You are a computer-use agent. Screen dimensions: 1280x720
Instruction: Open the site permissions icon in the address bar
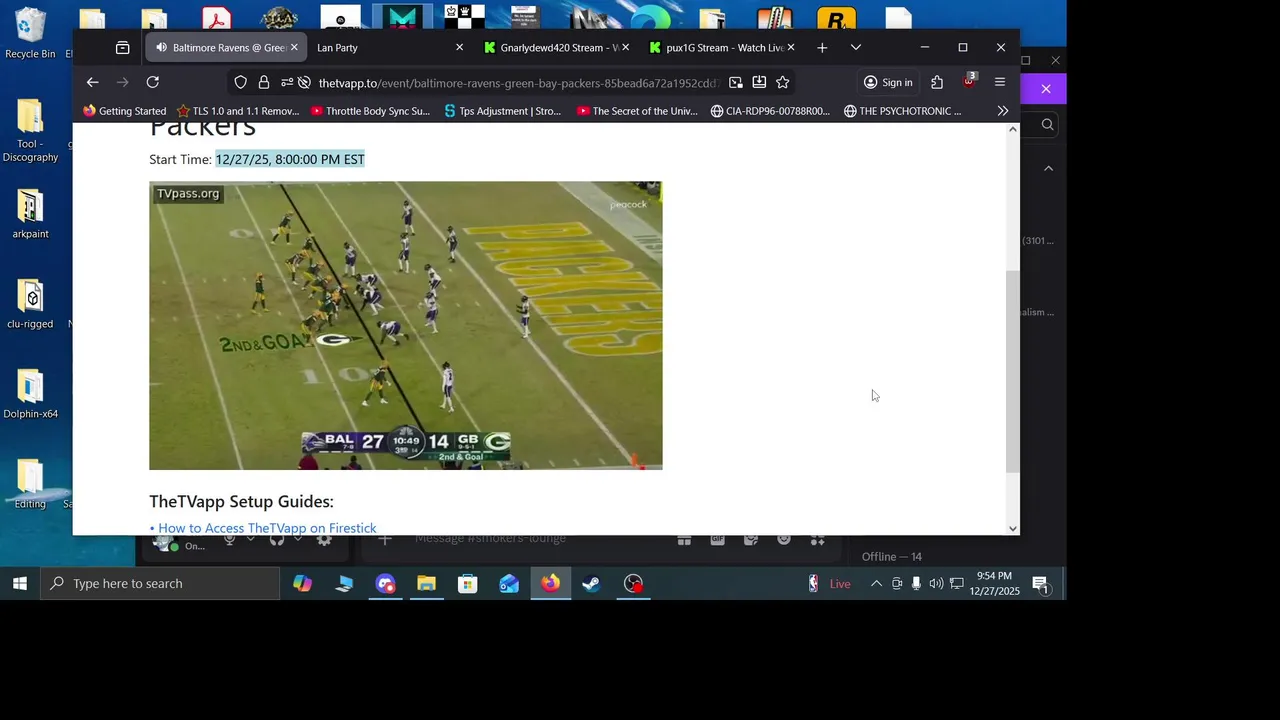tap(287, 83)
